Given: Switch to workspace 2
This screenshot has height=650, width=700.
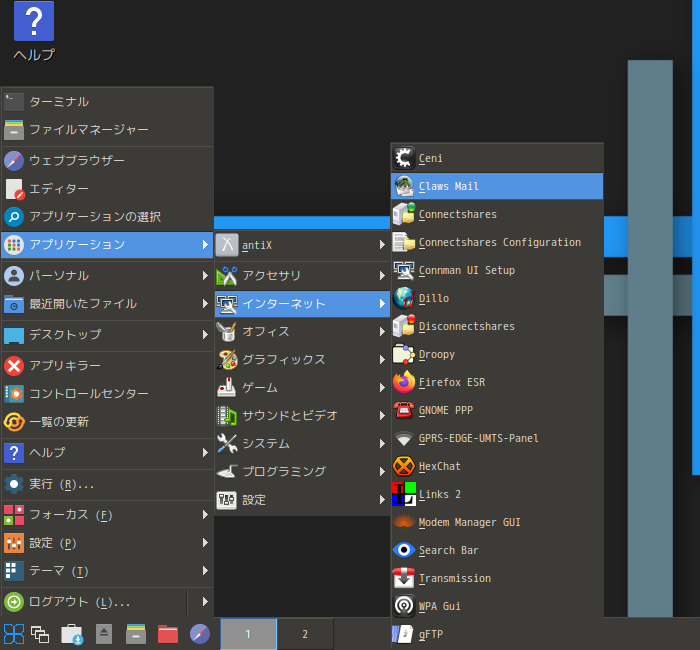Looking at the screenshot, I should coord(305,634).
